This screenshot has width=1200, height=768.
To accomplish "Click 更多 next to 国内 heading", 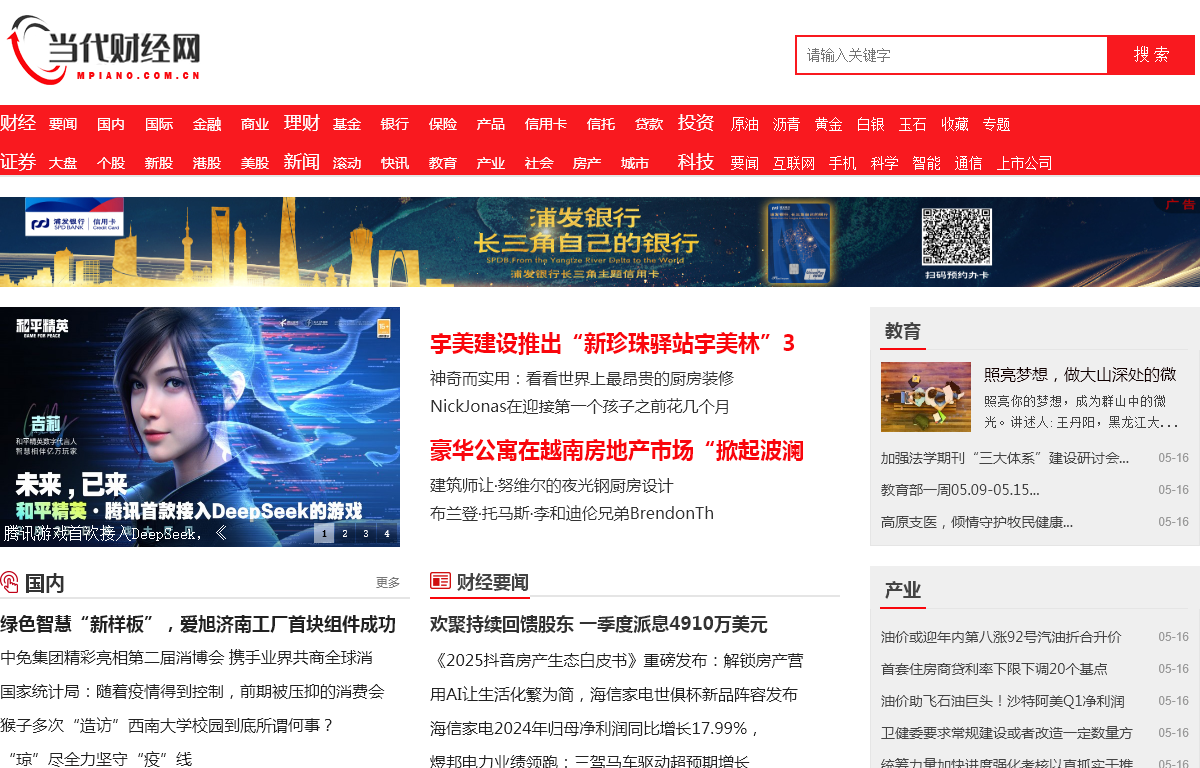I will pyautogui.click(x=388, y=582).
